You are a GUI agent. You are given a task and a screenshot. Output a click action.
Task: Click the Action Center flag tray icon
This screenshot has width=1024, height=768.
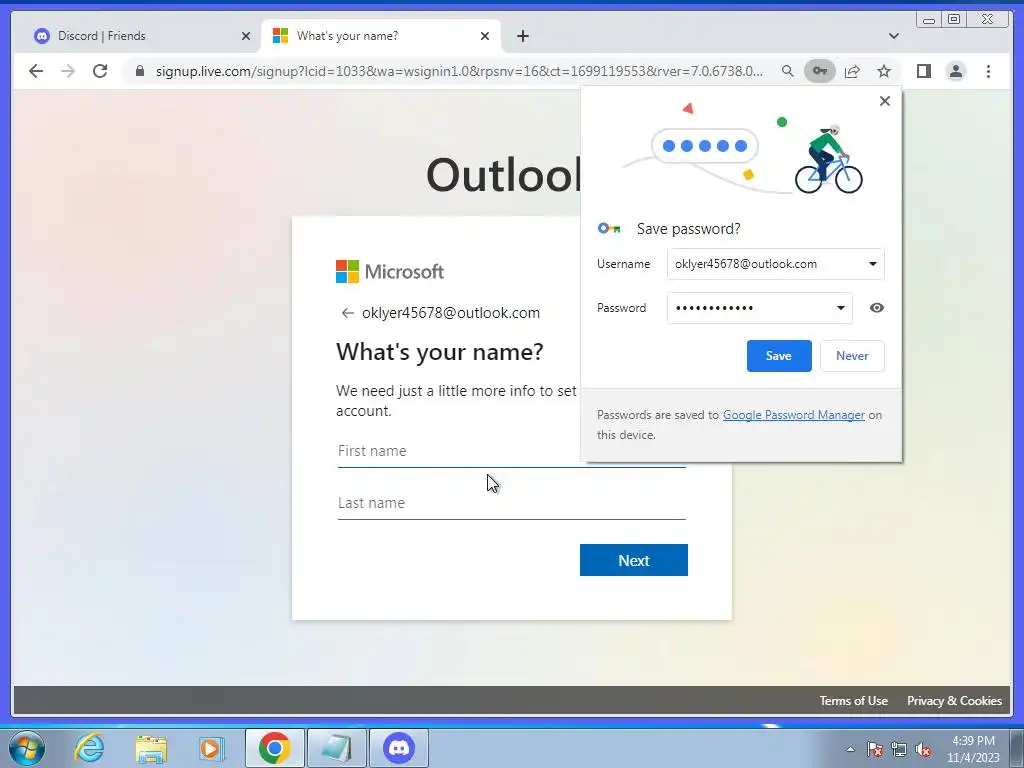[x=875, y=749]
